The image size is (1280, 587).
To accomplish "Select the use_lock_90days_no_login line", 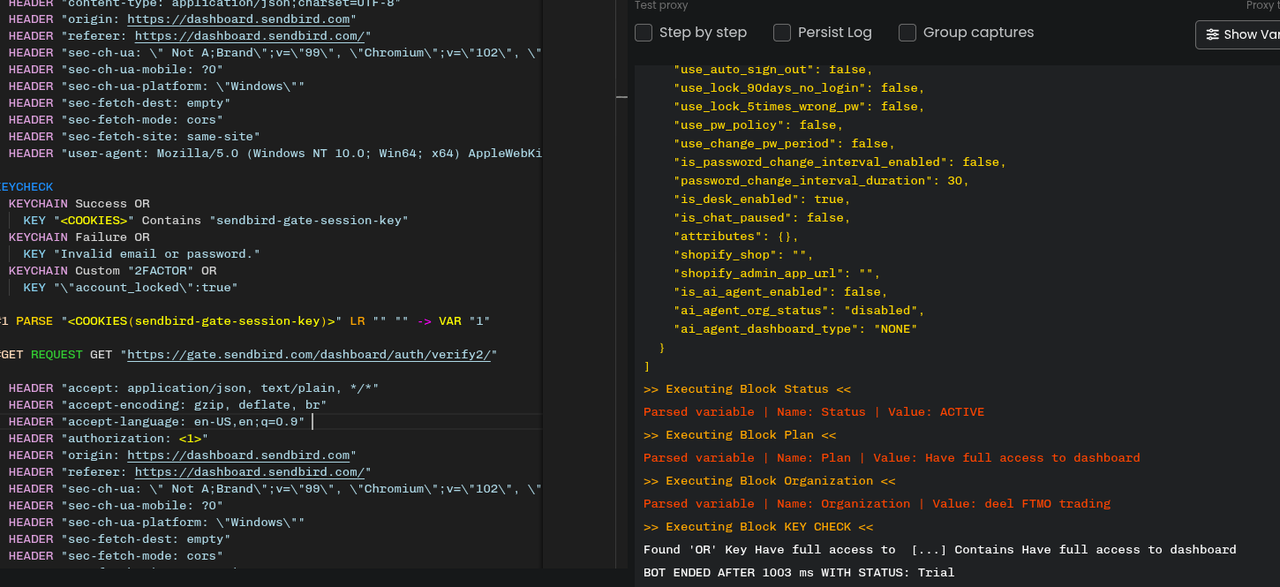I will pos(799,88).
